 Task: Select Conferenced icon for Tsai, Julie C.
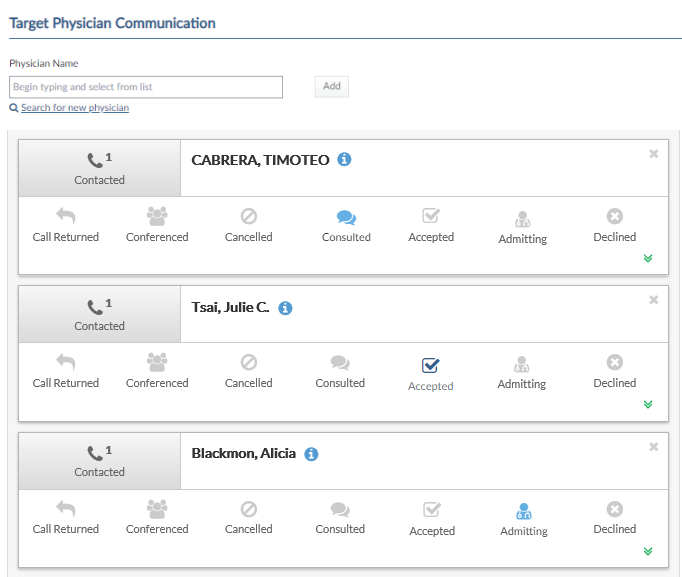point(157,362)
